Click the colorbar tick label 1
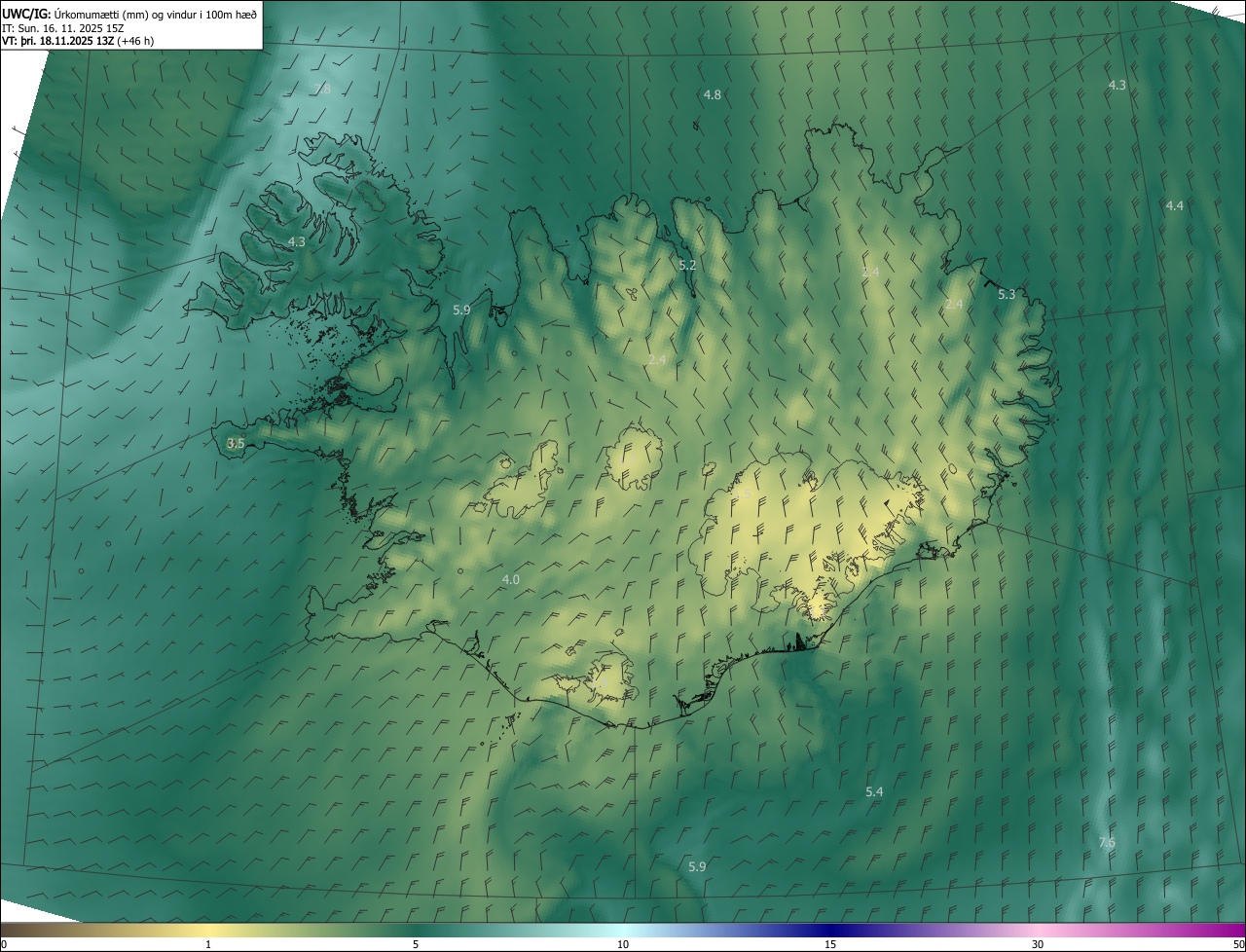The height and width of the screenshot is (952, 1246). tap(208, 944)
